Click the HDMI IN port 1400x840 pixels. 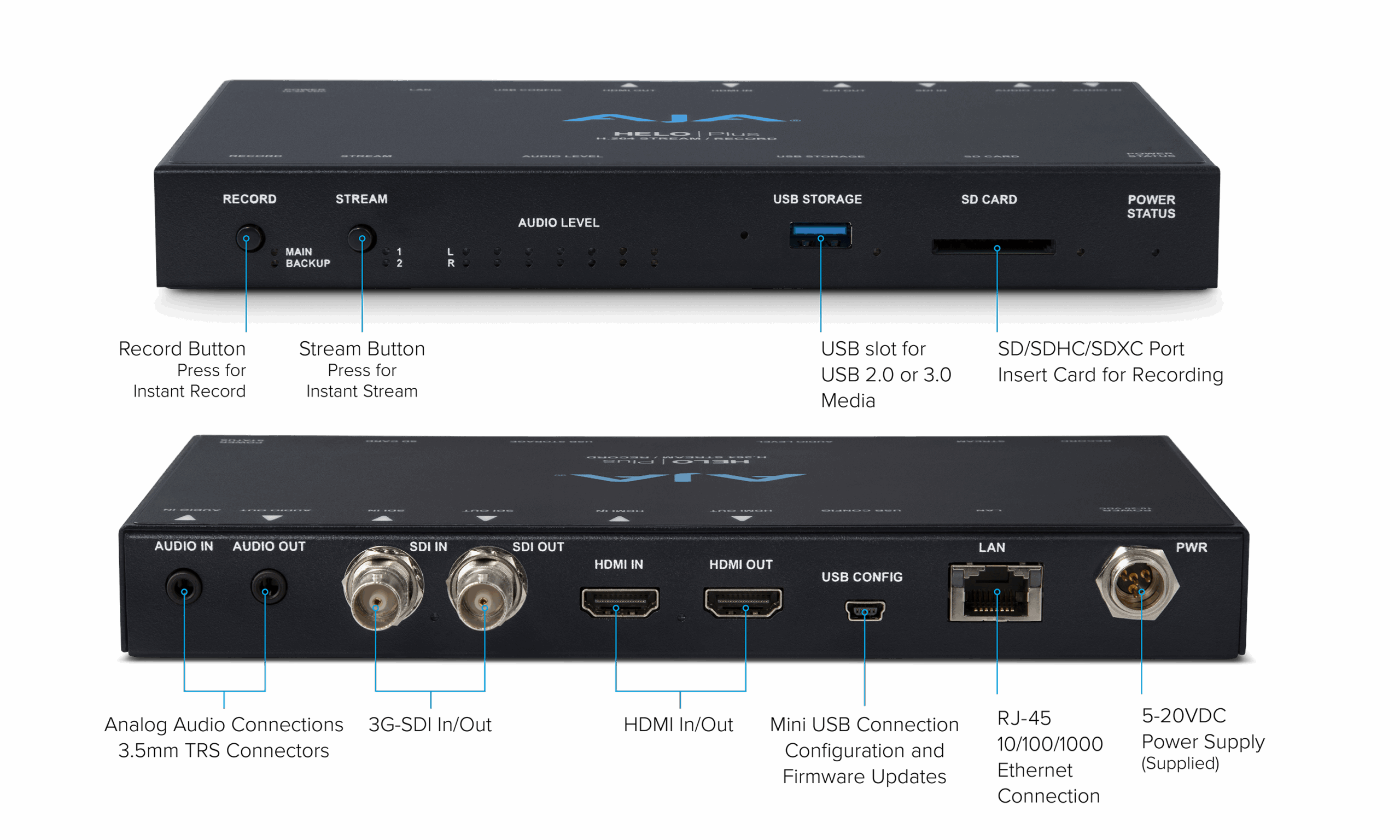(x=620, y=602)
